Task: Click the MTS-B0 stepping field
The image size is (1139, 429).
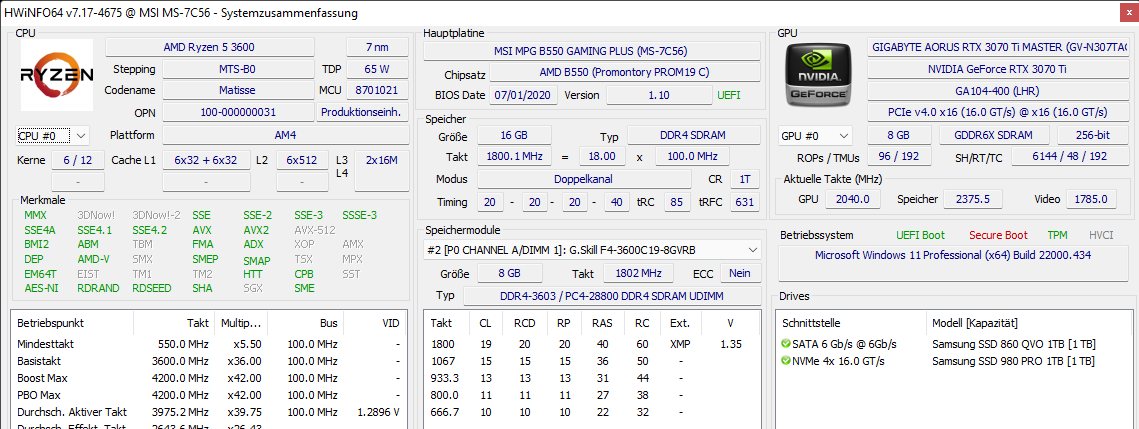Action: click(x=237, y=70)
